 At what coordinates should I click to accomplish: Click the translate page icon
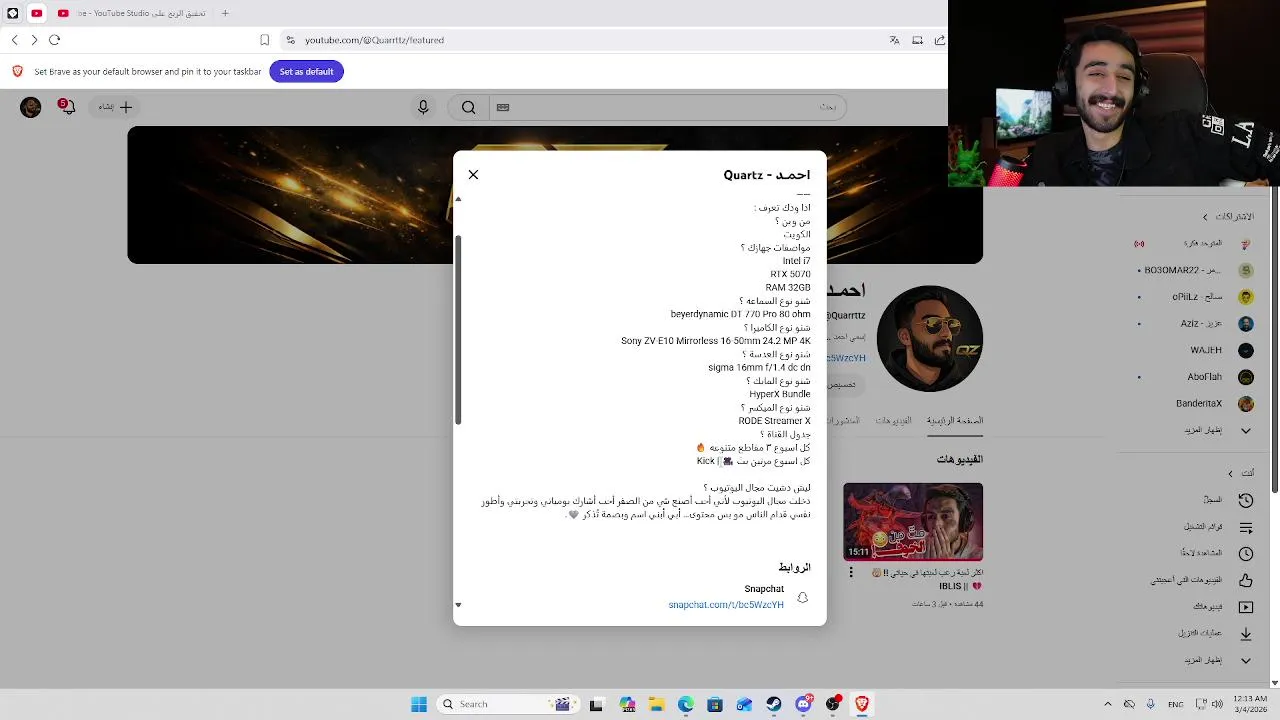(x=894, y=40)
